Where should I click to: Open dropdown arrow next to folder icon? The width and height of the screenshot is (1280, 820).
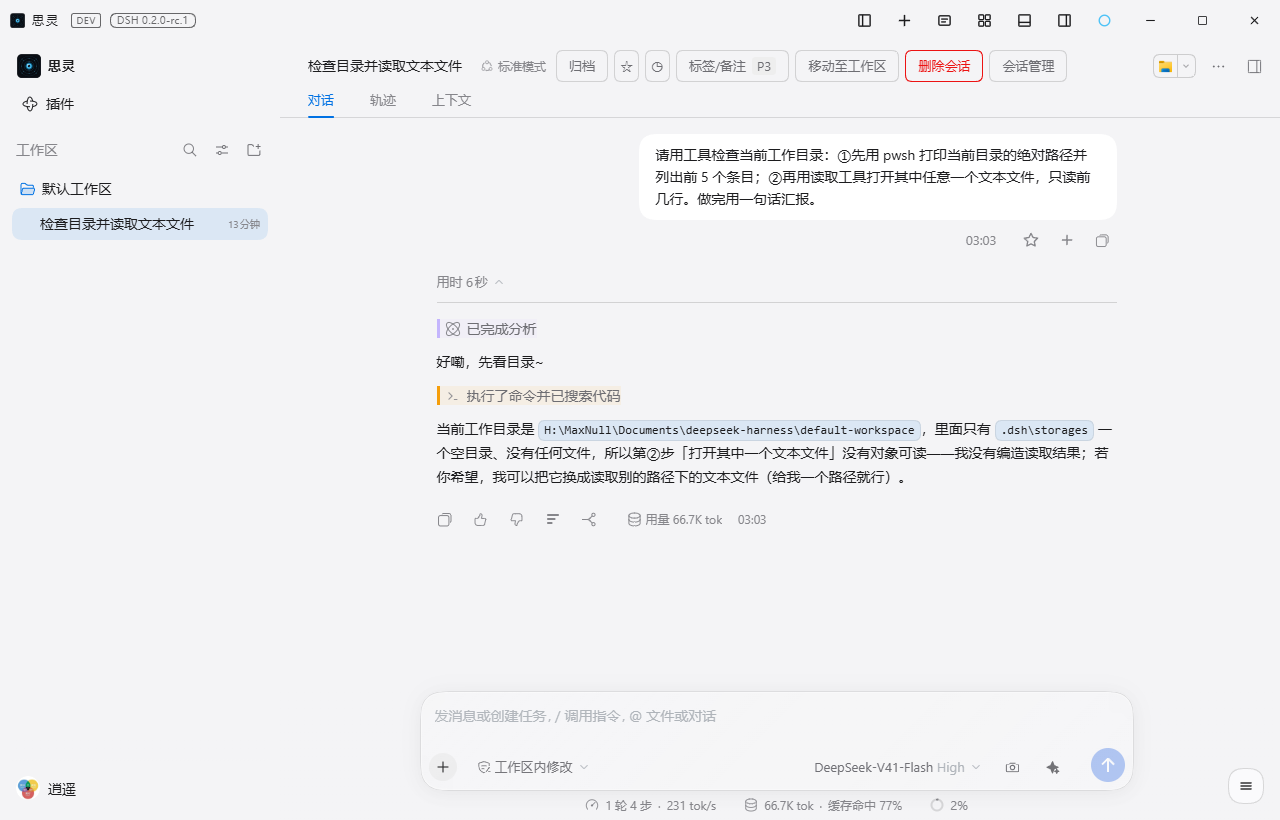pyautogui.click(x=1186, y=66)
